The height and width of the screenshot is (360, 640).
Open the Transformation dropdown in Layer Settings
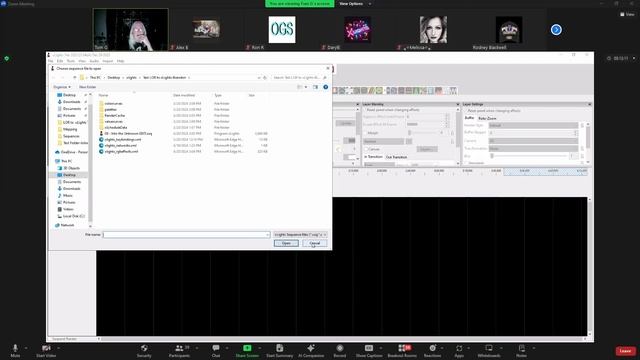[x=533, y=149]
